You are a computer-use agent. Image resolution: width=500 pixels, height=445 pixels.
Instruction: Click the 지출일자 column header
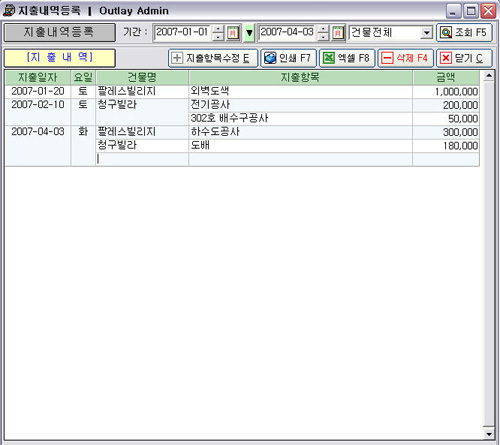(38, 78)
